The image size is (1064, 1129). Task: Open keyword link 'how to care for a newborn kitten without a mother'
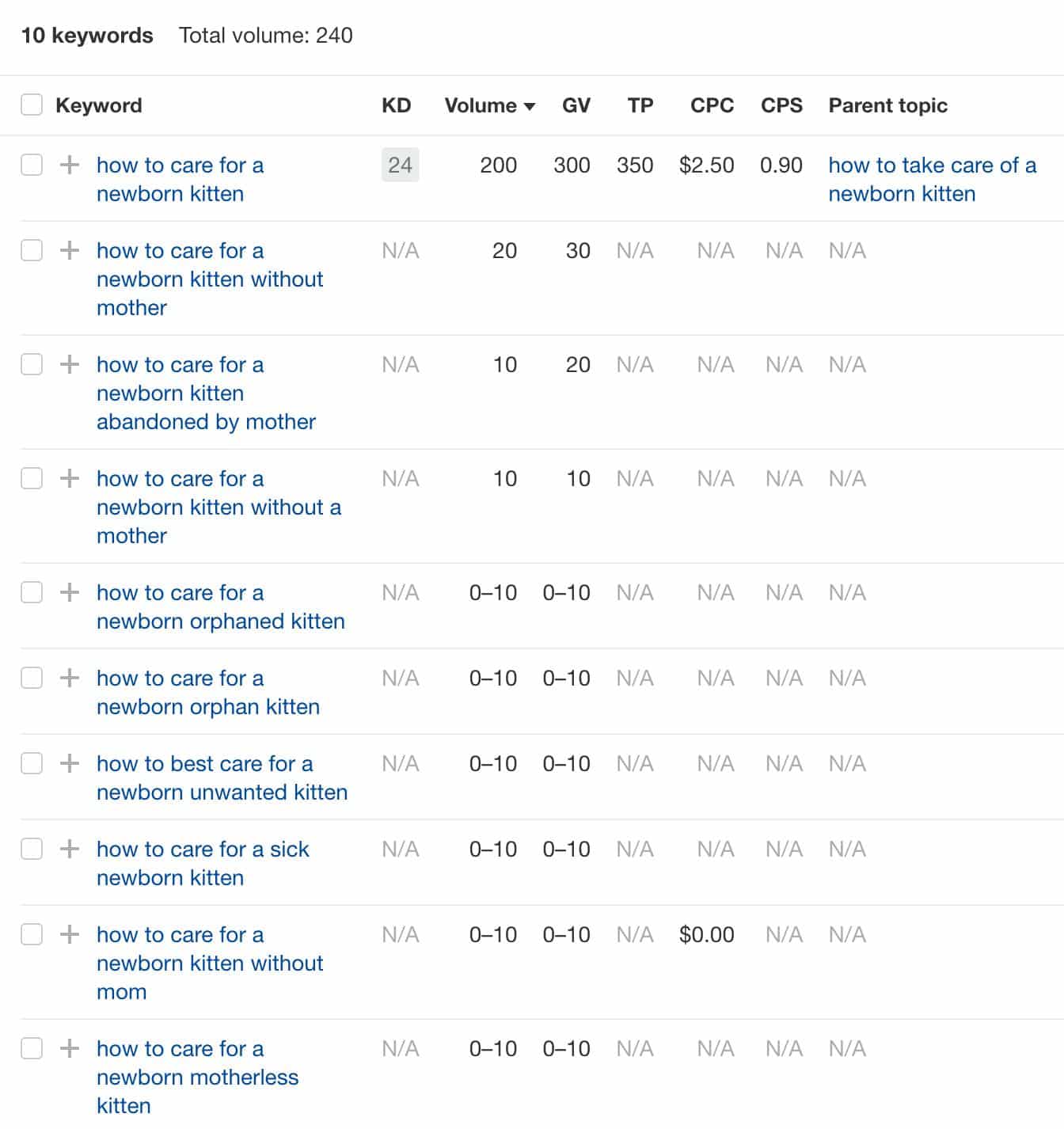click(218, 507)
